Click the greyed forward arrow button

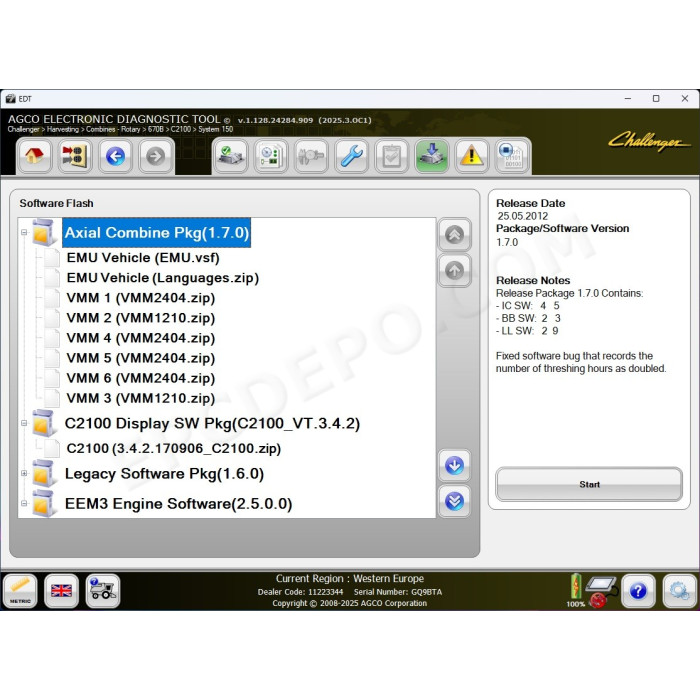pyautogui.click(x=155, y=156)
